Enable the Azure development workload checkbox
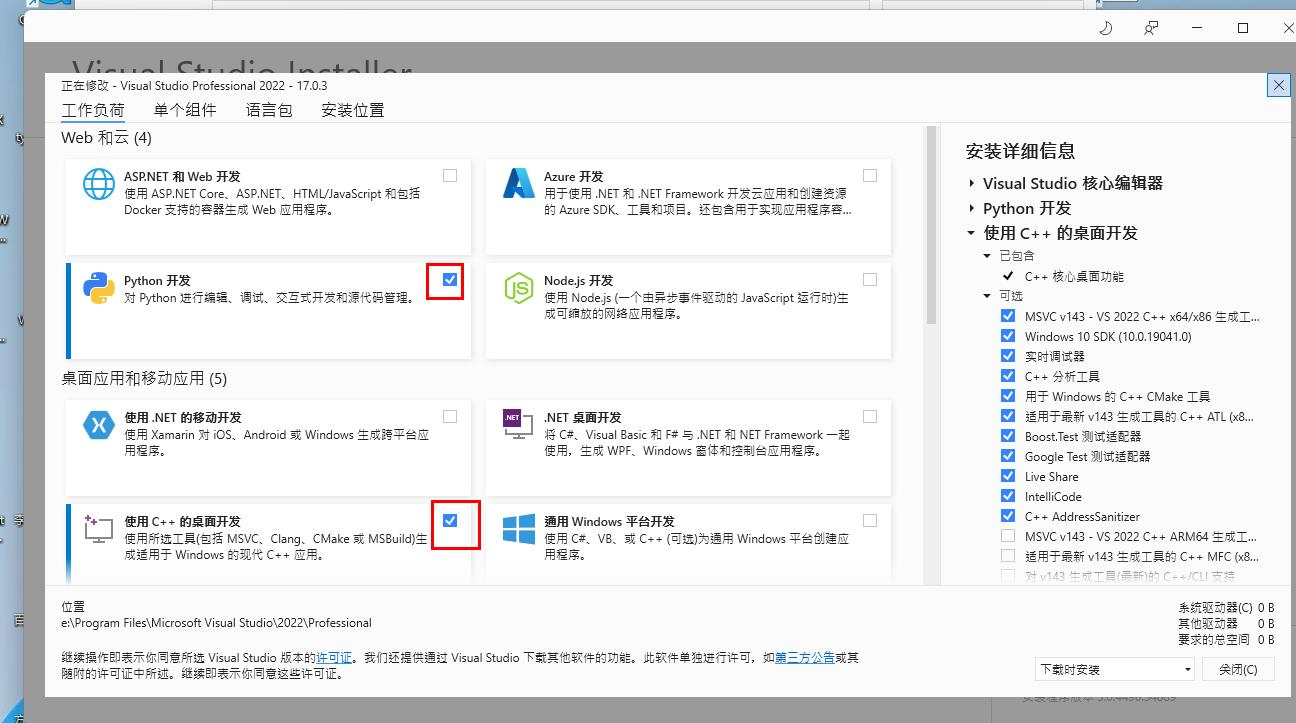Viewport: 1296px width, 723px height. point(870,175)
